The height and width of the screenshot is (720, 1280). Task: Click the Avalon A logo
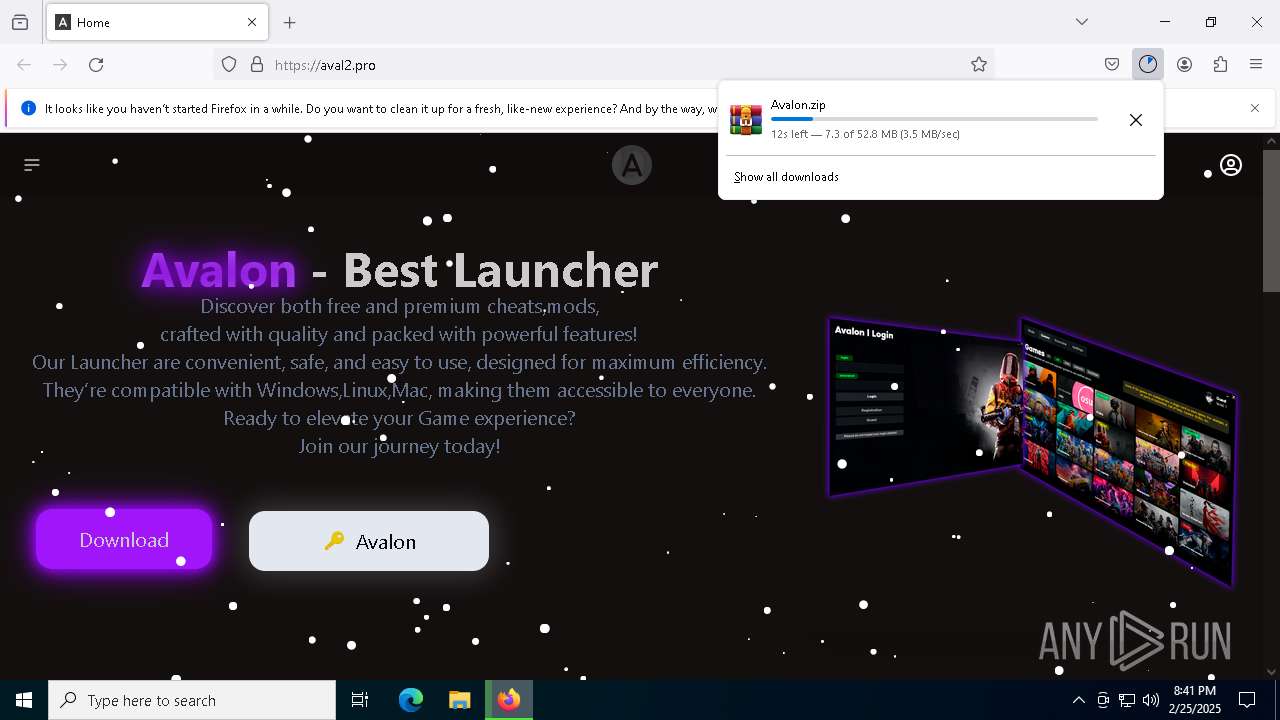(632, 165)
